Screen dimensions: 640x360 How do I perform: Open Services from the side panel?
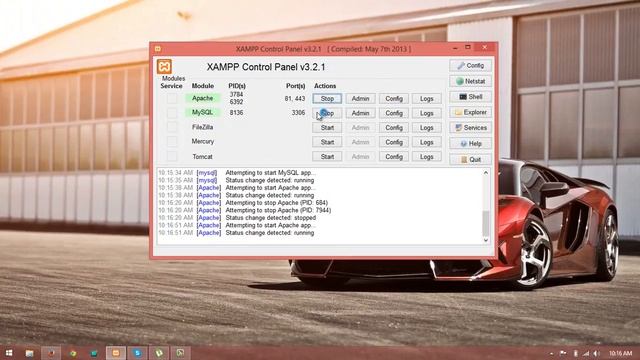[471, 128]
